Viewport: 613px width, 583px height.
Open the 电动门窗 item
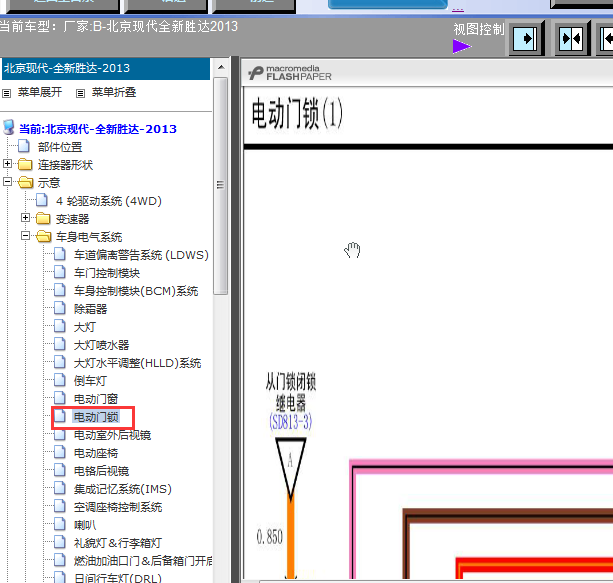[x=96, y=399]
